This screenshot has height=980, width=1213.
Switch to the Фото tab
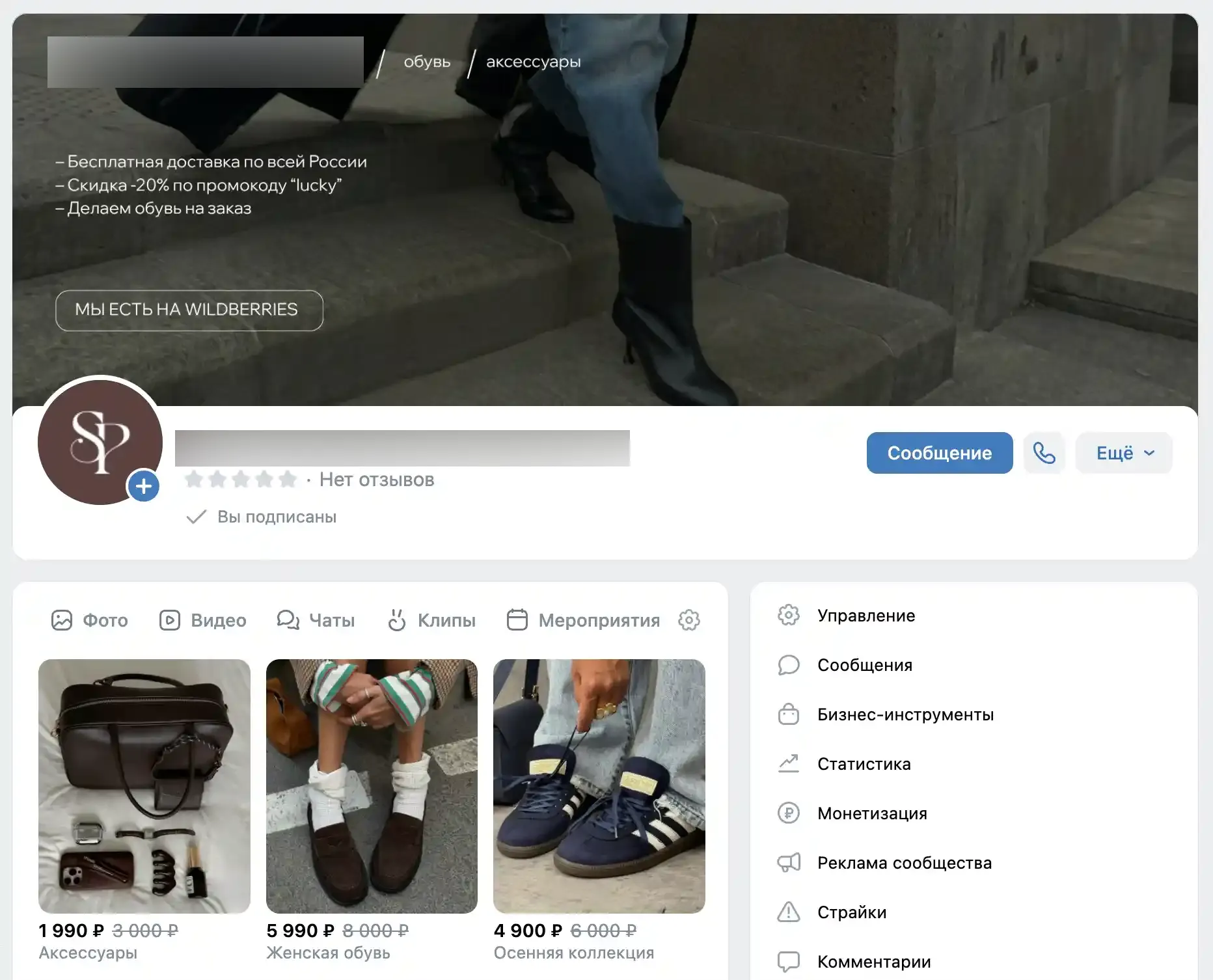pyautogui.click(x=89, y=620)
